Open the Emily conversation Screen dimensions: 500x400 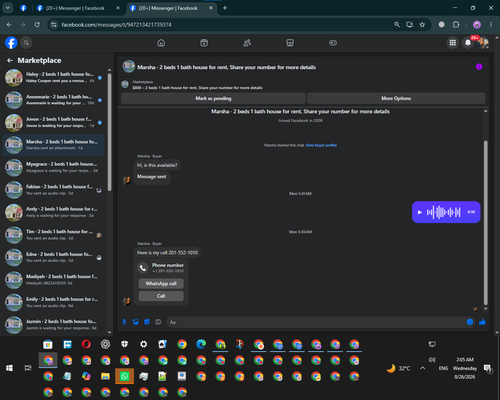point(53,302)
